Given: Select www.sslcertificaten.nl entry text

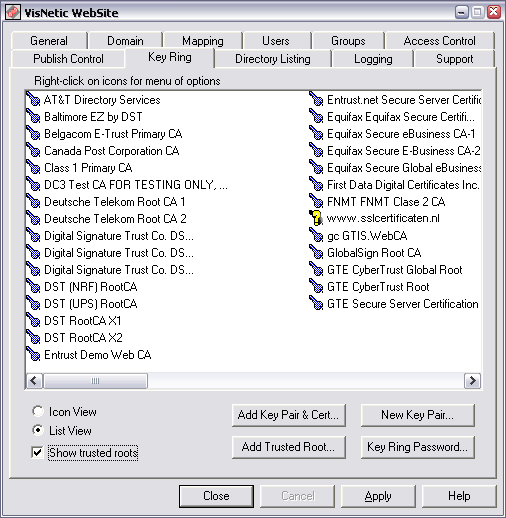Looking at the screenshot, I should (x=383, y=218).
